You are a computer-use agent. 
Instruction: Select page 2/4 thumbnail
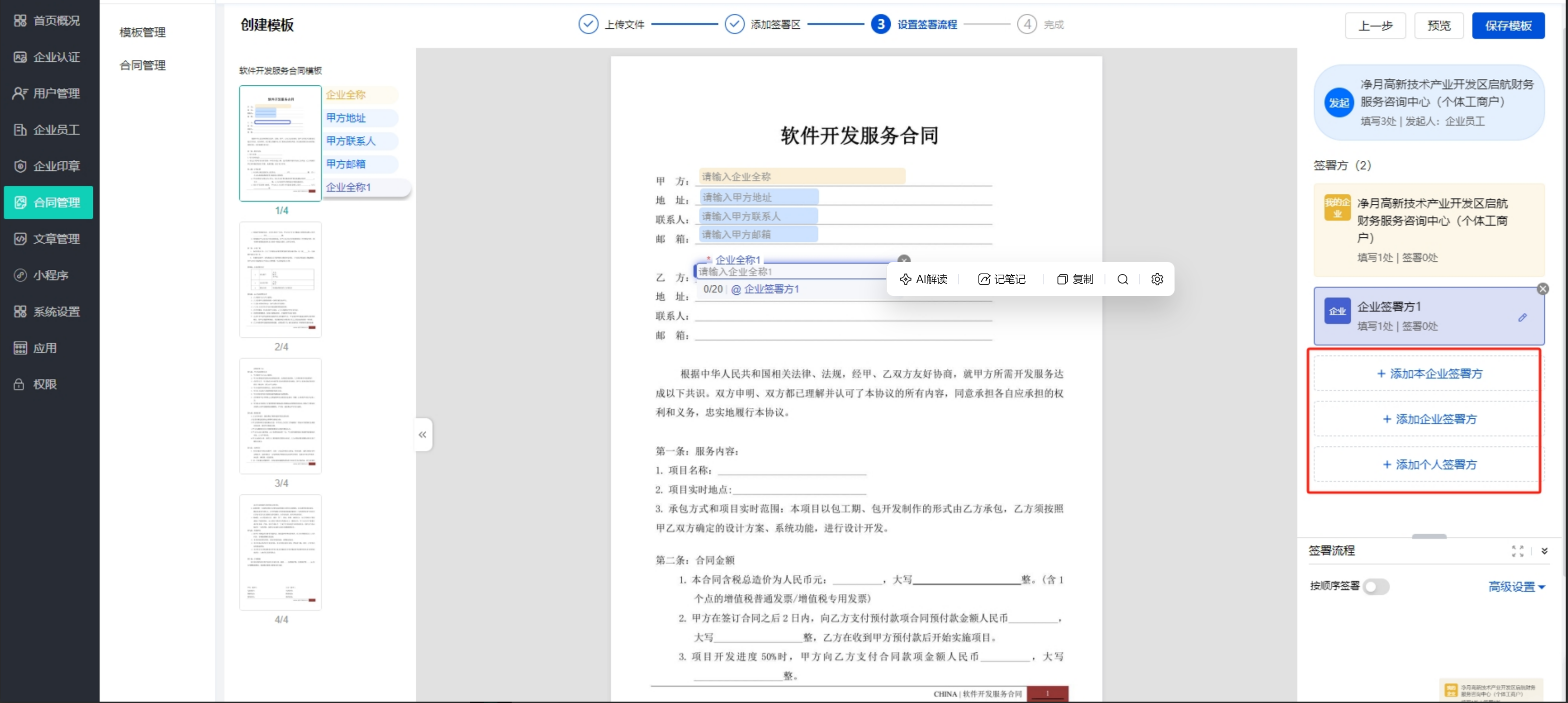pos(281,279)
